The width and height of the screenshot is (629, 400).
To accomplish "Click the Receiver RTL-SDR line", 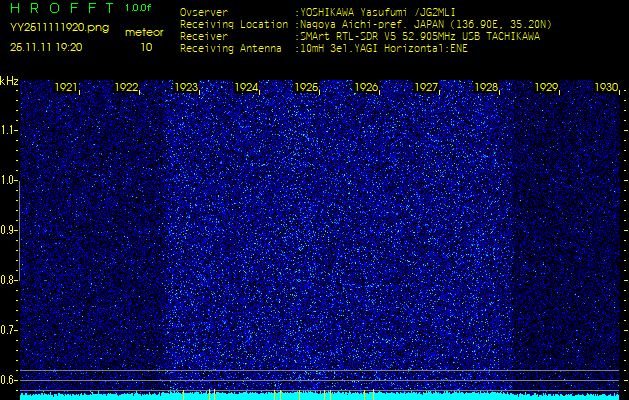I will [360, 37].
